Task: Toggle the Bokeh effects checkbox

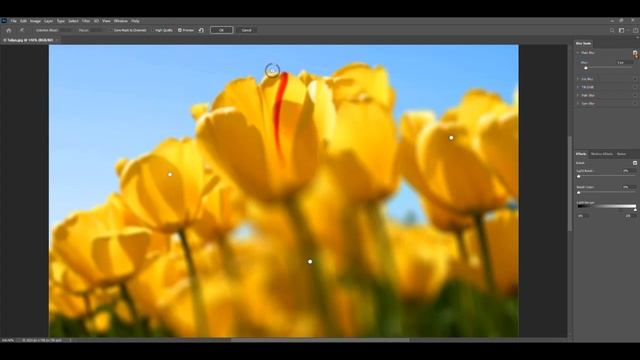Action: click(635, 163)
